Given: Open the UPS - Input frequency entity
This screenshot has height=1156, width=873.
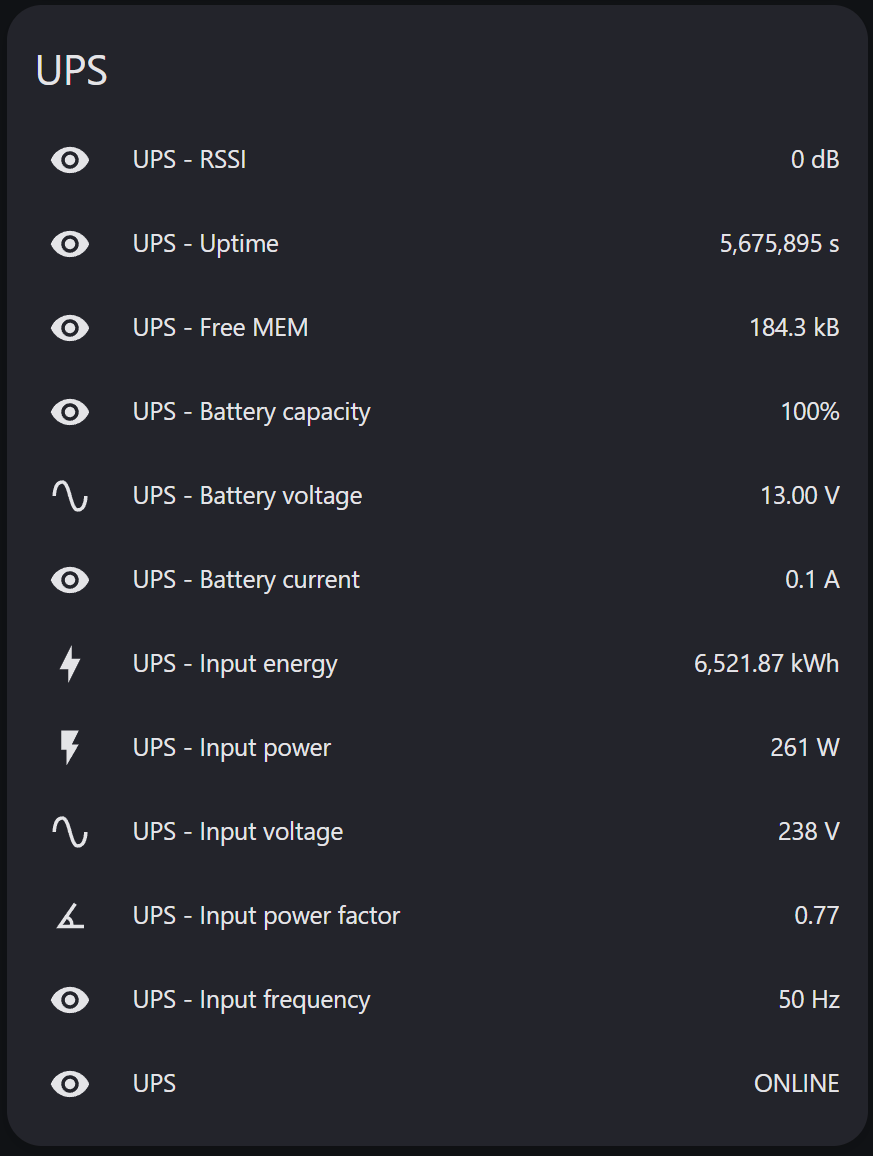Looking at the screenshot, I should [x=437, y=1000].
